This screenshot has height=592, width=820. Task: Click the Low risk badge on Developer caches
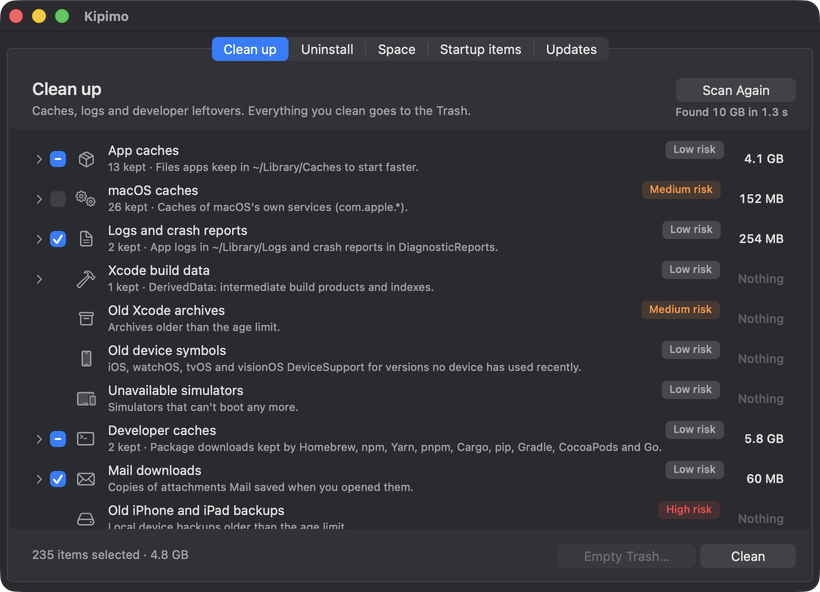[694, 429]
